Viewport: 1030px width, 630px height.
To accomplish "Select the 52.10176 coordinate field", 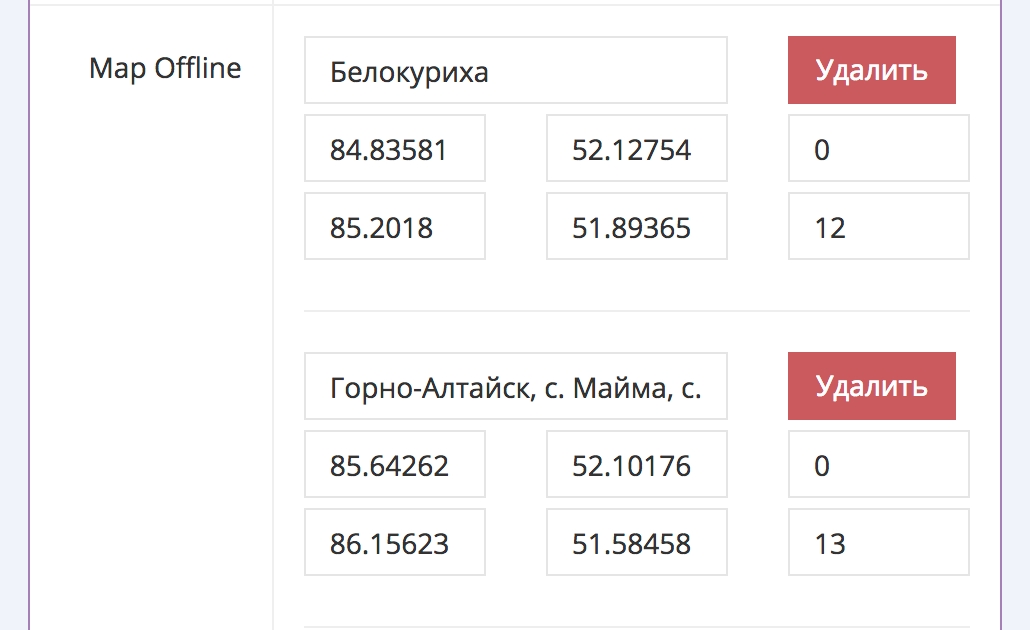I will click(636, 465).
